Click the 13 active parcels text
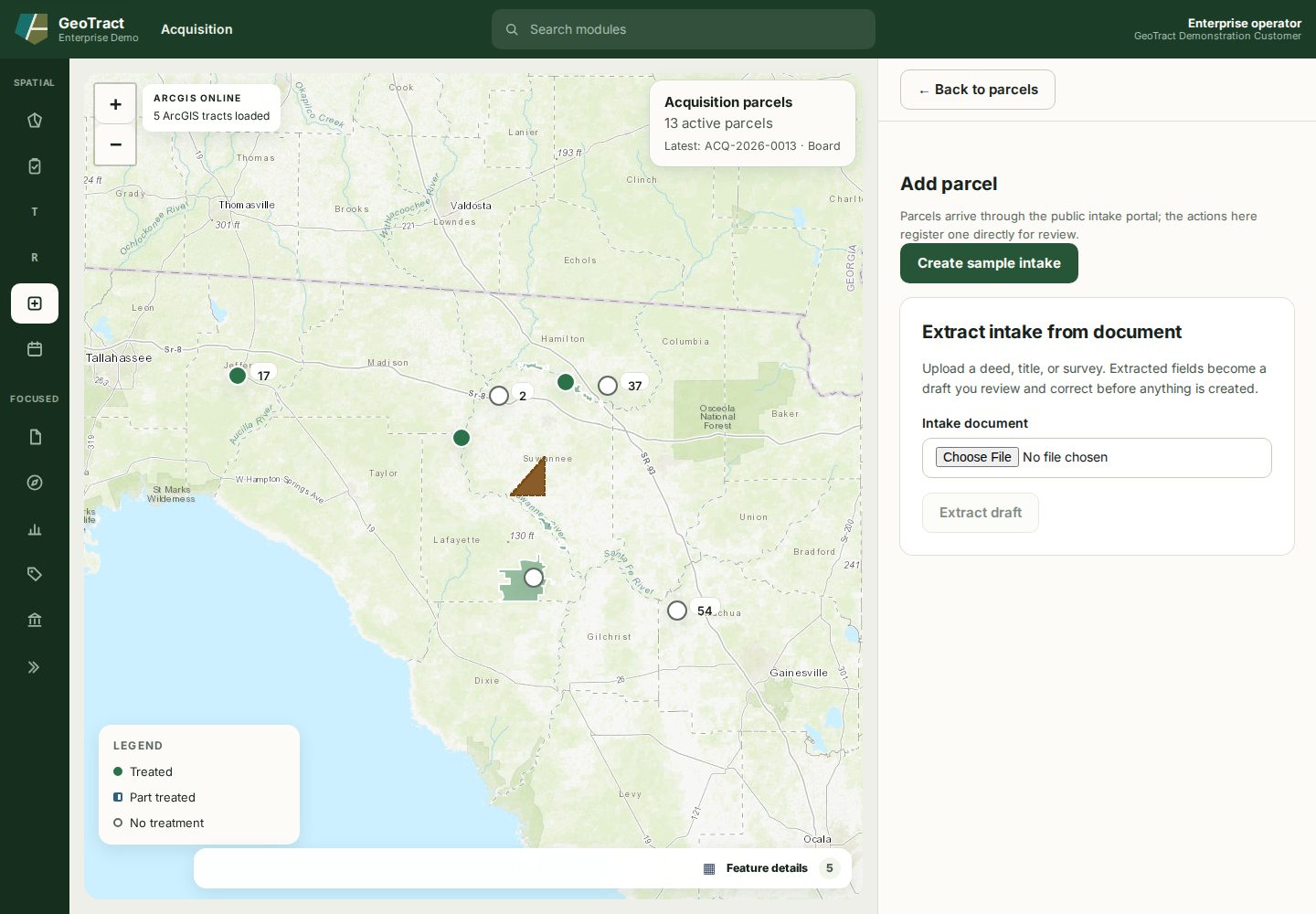The width and height of the screenshot is (1316, 914). coord(718,123)
